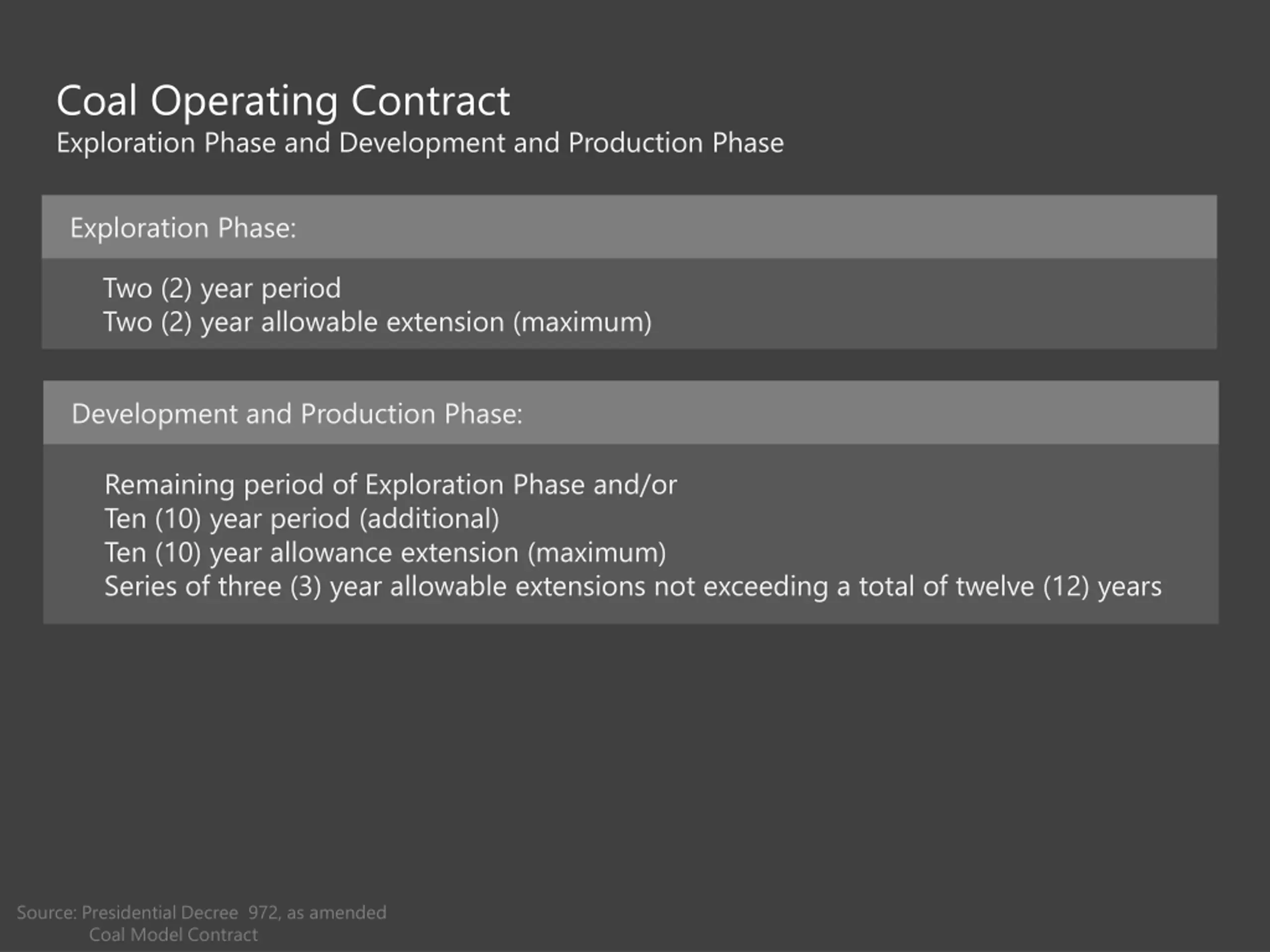Image resolution: width=1270 pixels, height=952 pixels.
Task: Click the word 'Contract' in the title
Action: coord(430,102)
